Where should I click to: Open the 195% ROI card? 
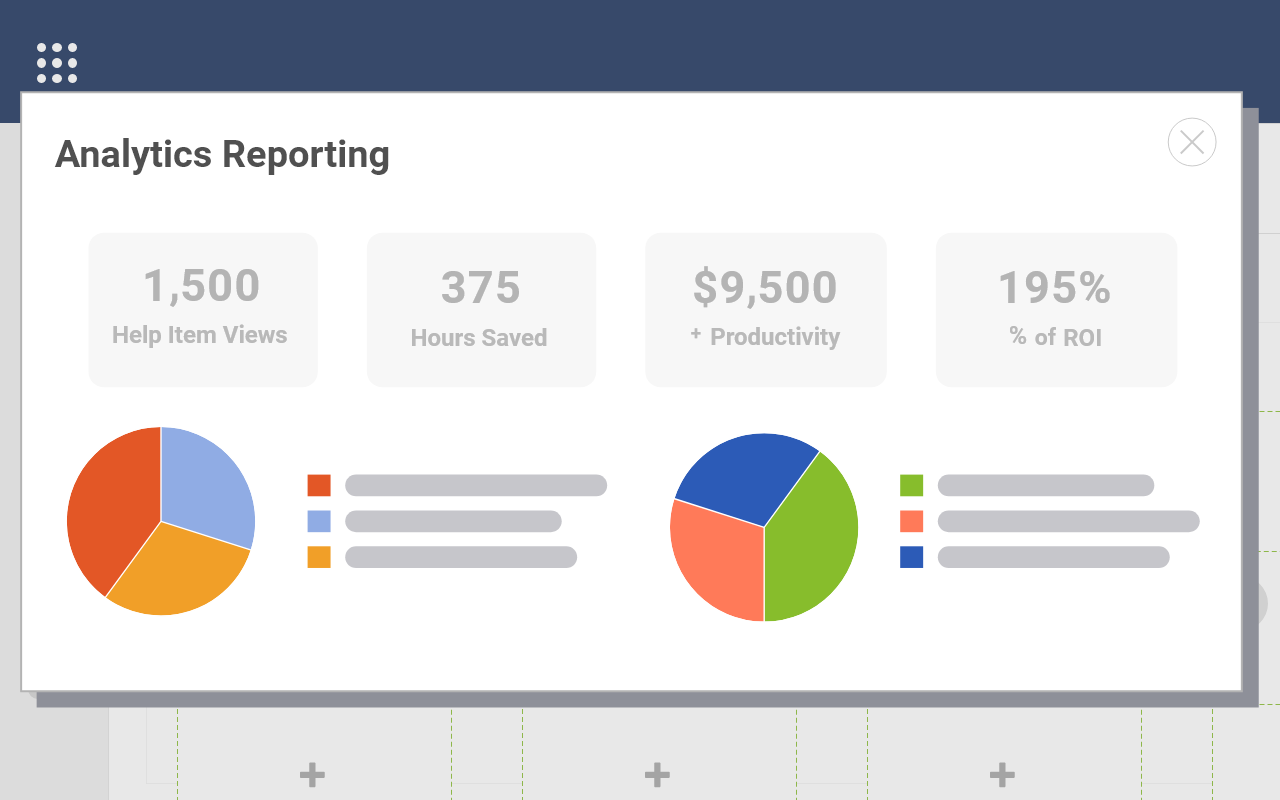click(x=1056, y=309)
